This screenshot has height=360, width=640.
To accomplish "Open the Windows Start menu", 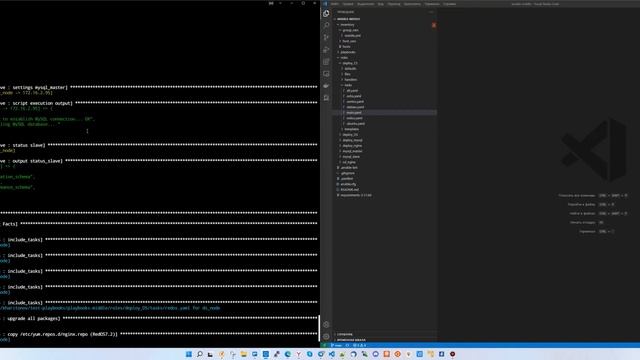I will pyautogui.click(x=189, y=354).
